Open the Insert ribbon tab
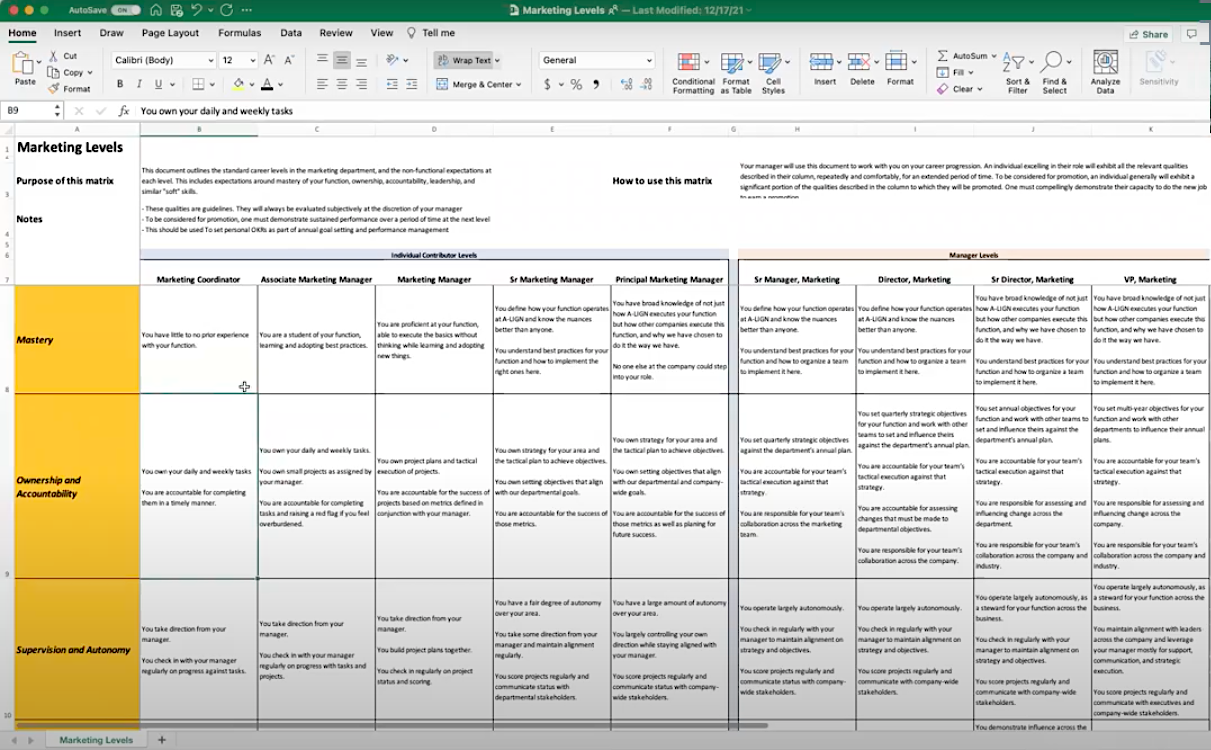 point(68,33)
